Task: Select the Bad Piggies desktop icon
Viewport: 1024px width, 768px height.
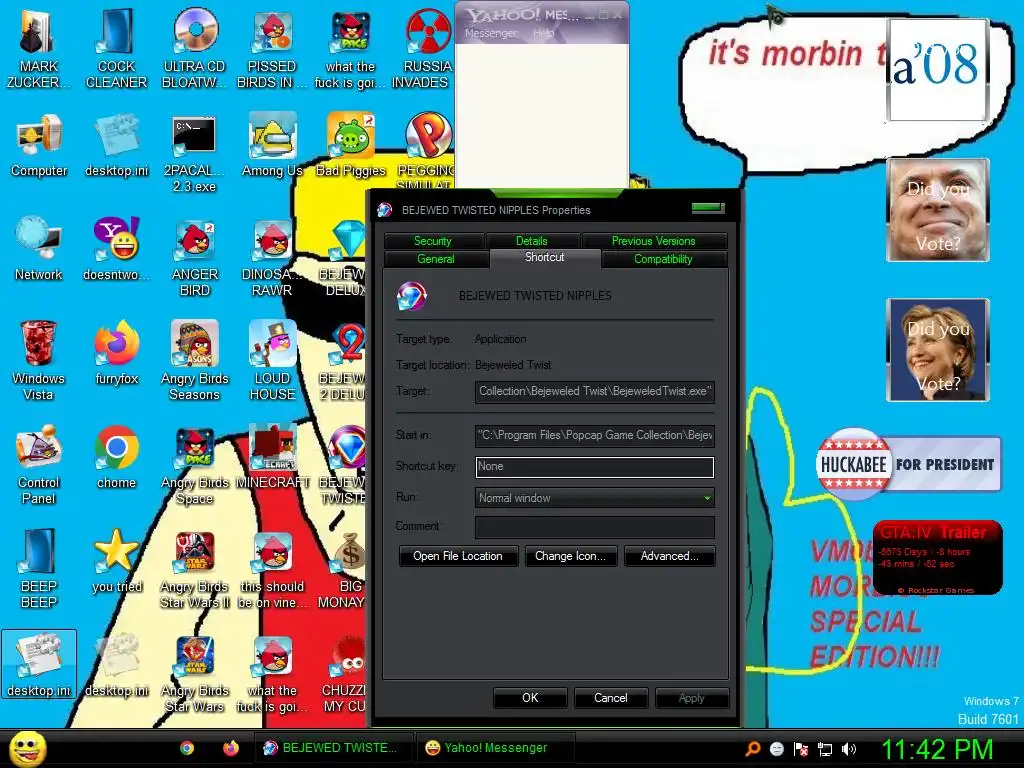Action: (351, 145)
